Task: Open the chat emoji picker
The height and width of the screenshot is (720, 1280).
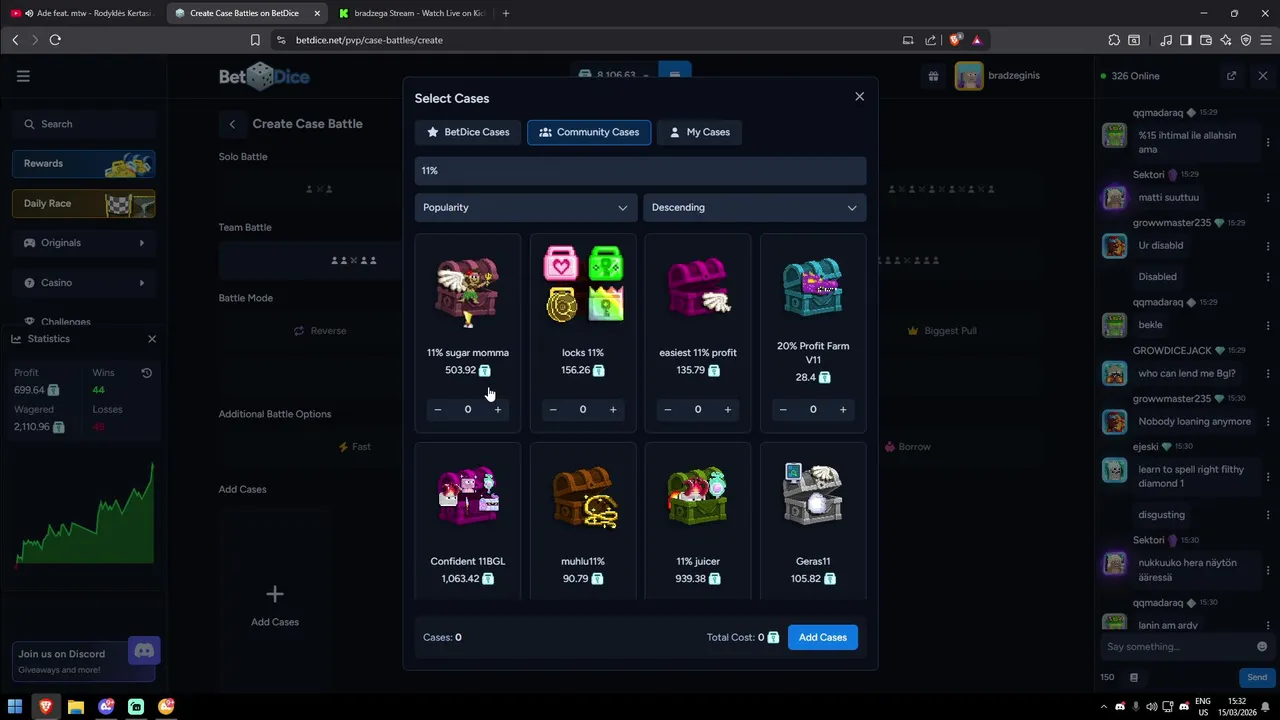Action: (x=1262, y=647)
